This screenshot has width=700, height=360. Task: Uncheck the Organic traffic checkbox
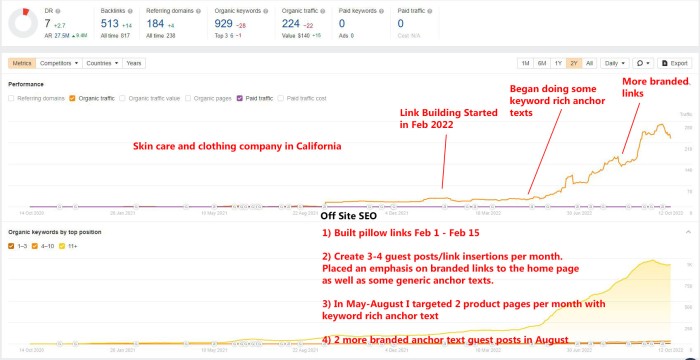coord(72,98)
